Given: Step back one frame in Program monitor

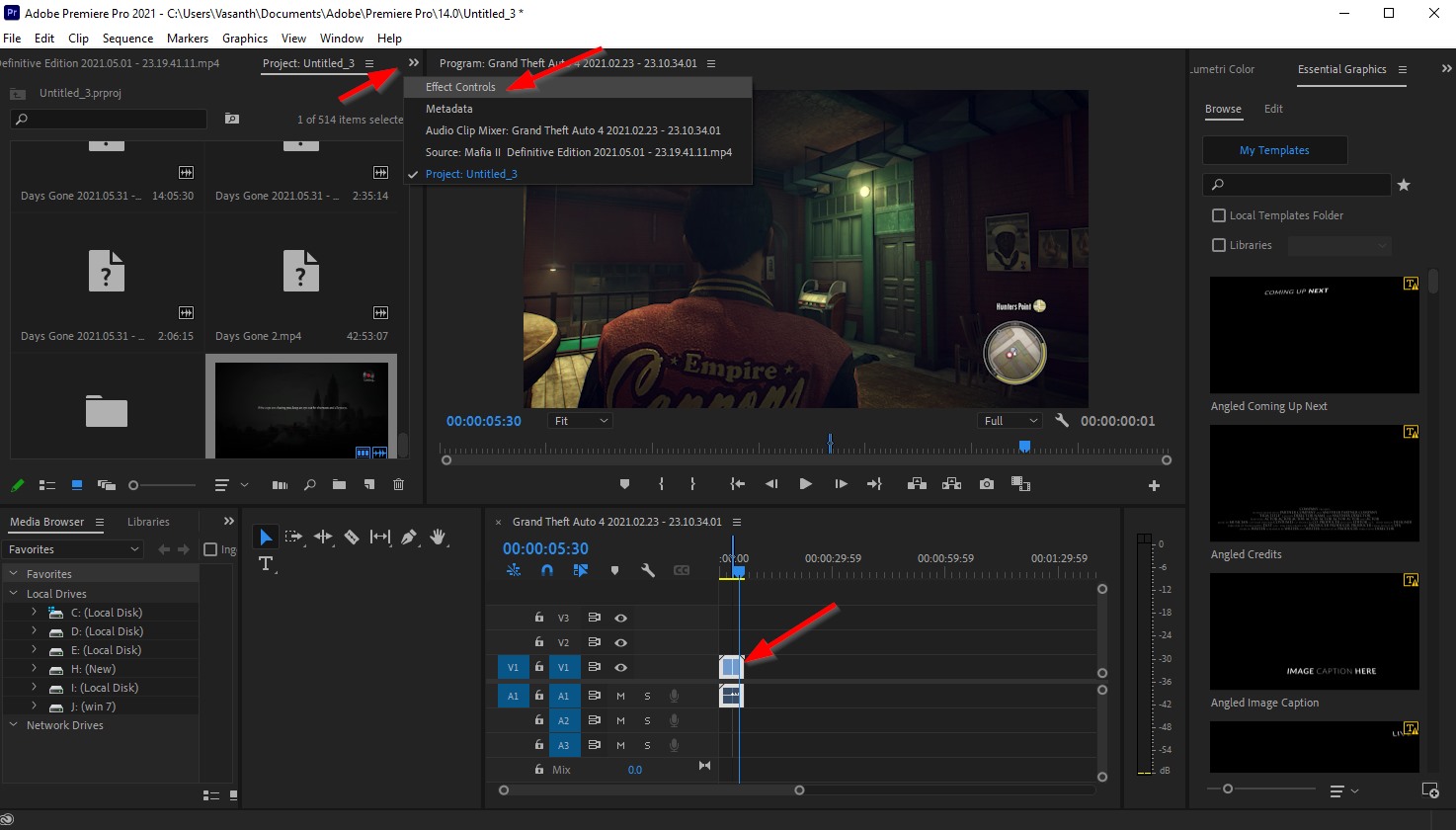Looking at the screenshot, I should [x=771, y=484].
